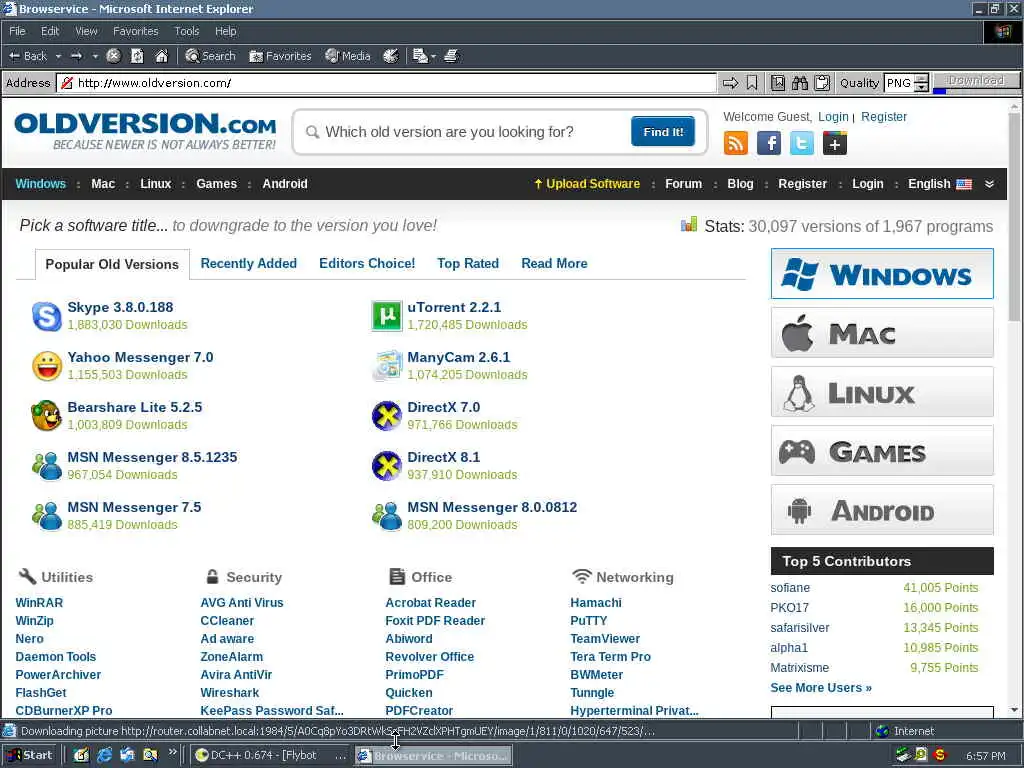1024x768 pixels.
Task: Switch to DC++ 0.674 taskbar window
Action: tap(270, 756)
